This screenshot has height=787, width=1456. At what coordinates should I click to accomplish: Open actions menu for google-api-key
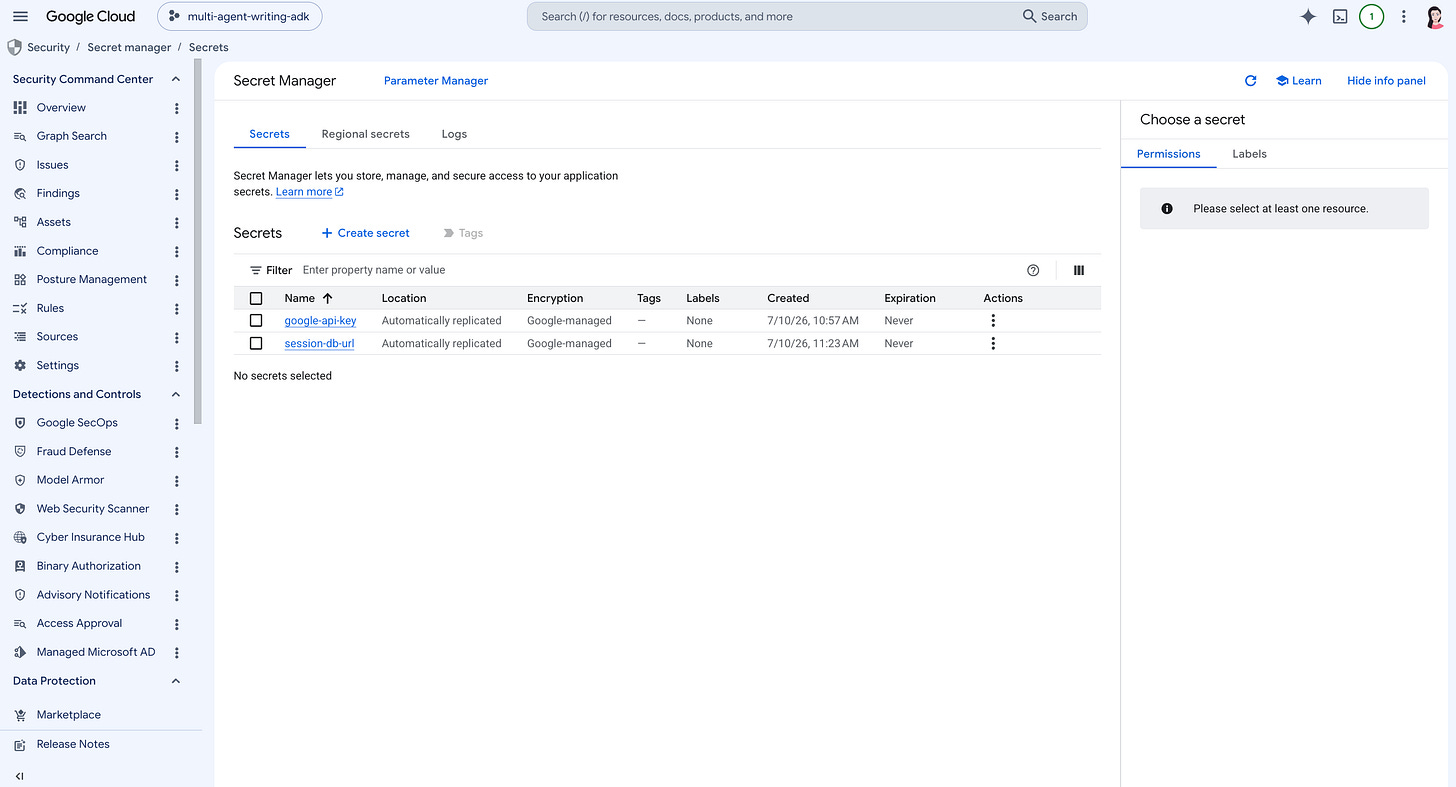993,321
